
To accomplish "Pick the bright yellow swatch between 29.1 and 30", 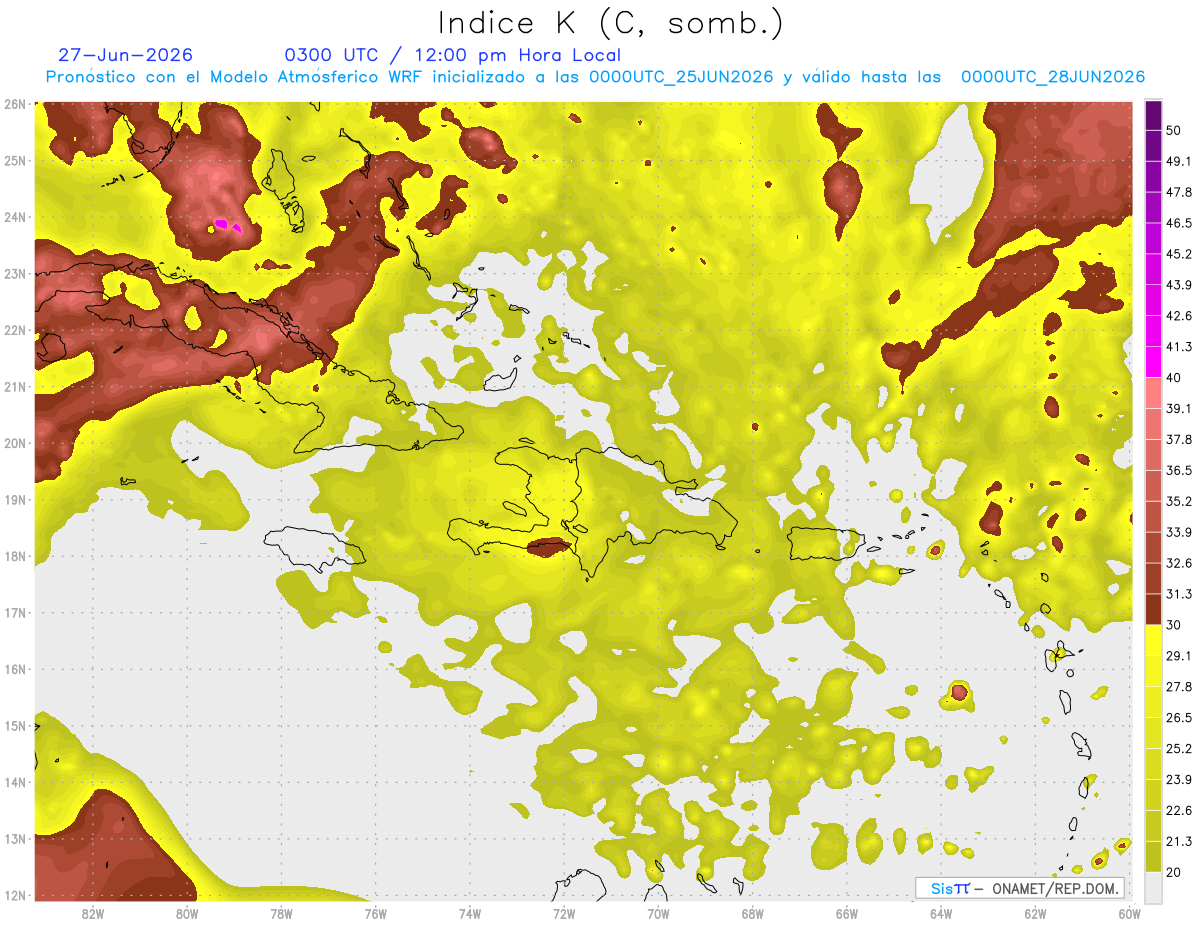I will tap(1153, 639).
